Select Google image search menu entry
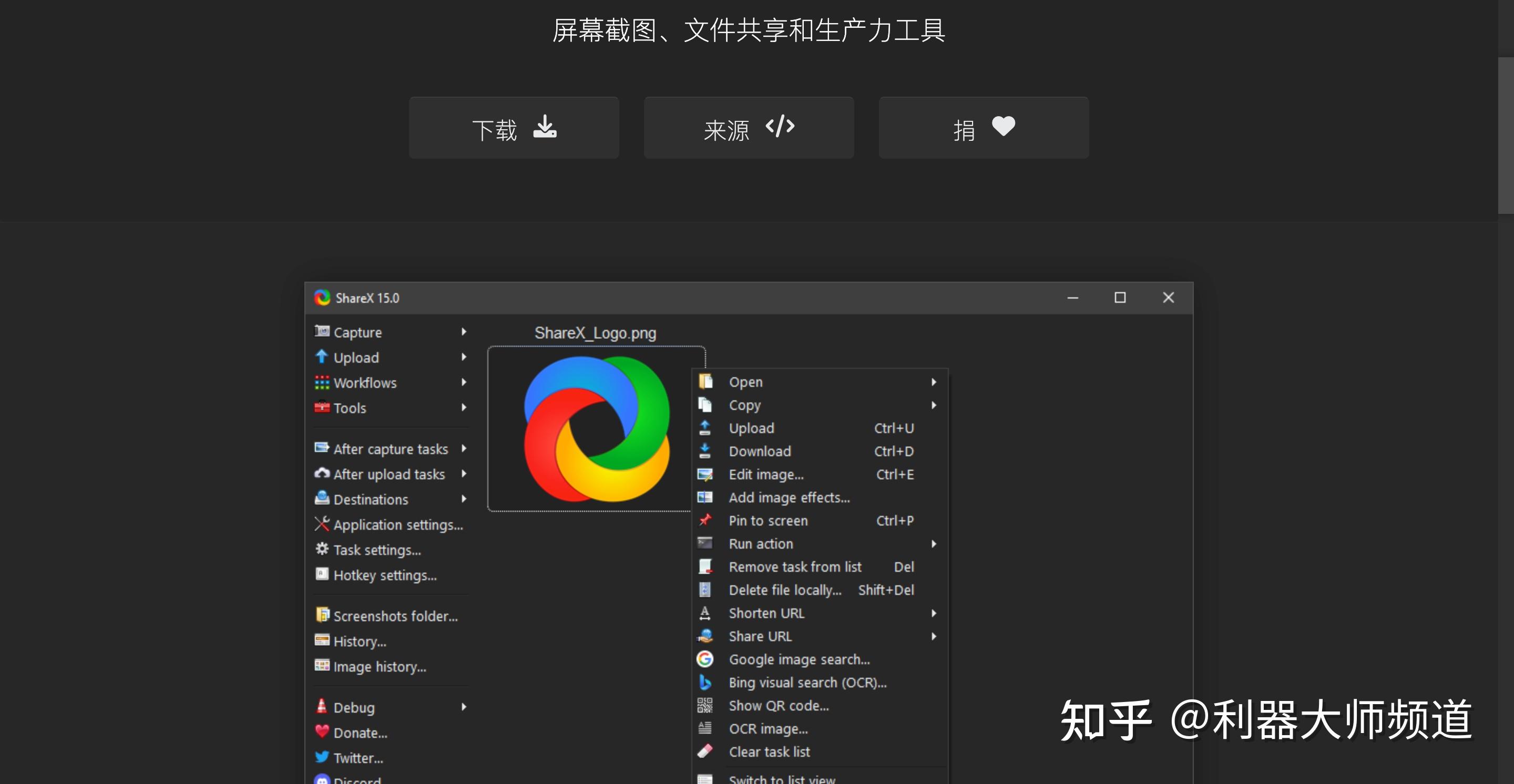Image resolution: width=1514 pixels, height=784 pixels. click(820, 659)
